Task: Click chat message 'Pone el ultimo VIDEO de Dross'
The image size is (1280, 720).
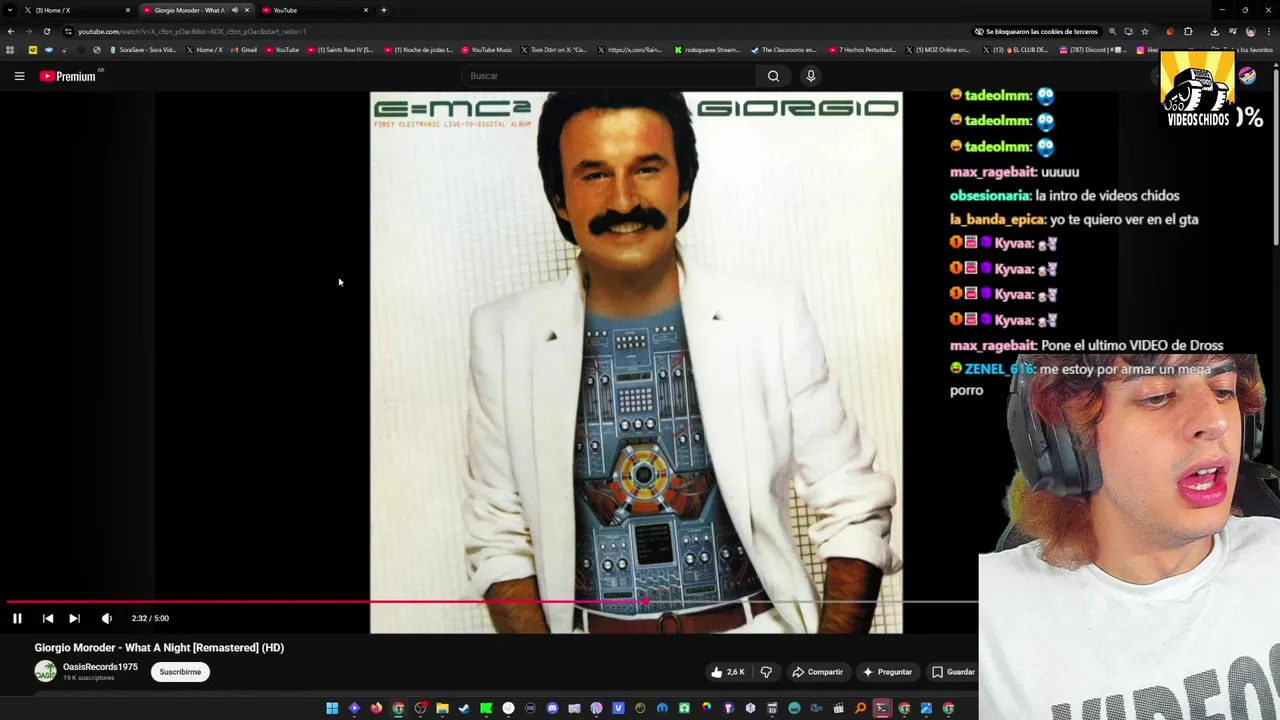Action: pos(1132,345)
